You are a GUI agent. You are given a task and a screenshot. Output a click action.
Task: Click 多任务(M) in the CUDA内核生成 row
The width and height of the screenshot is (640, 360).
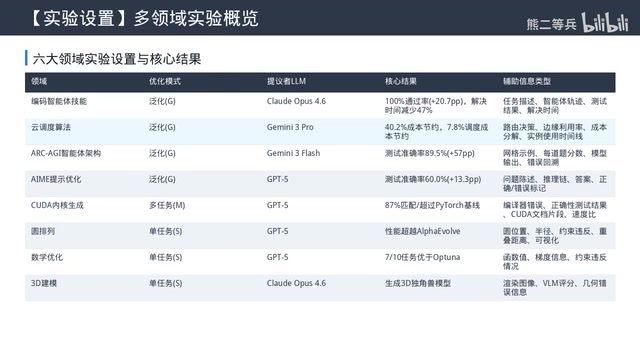(x=167, y=205)
